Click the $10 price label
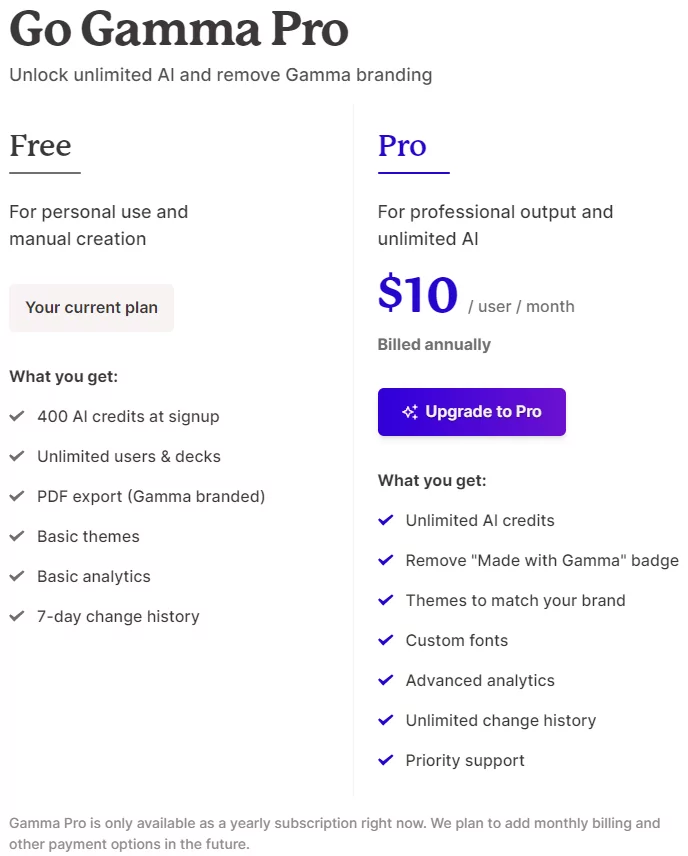Image resolution: width=688 pixels, height=856 pixels. click(418, 294)
